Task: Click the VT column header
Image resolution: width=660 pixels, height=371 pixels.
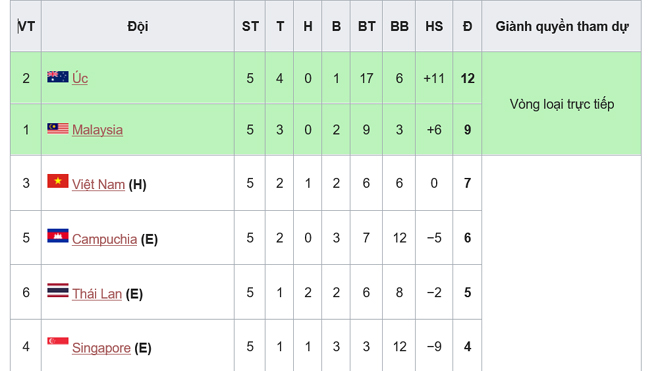Action: [x=26, y=27]
